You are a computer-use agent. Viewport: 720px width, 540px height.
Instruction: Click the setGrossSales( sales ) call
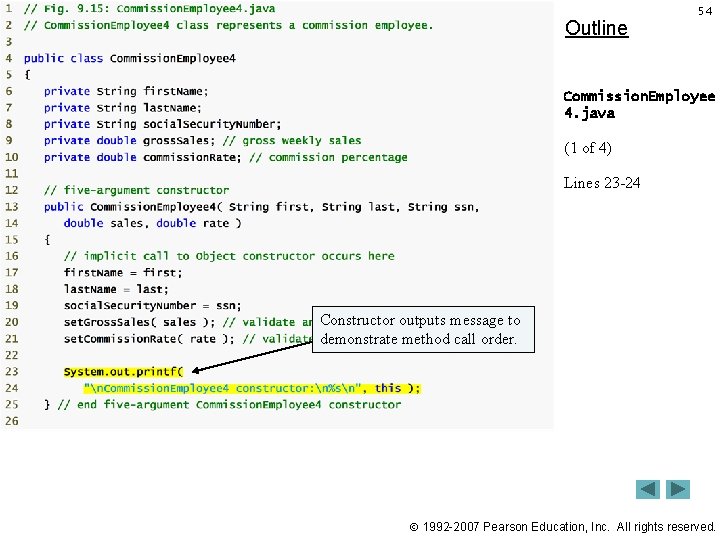139,322
